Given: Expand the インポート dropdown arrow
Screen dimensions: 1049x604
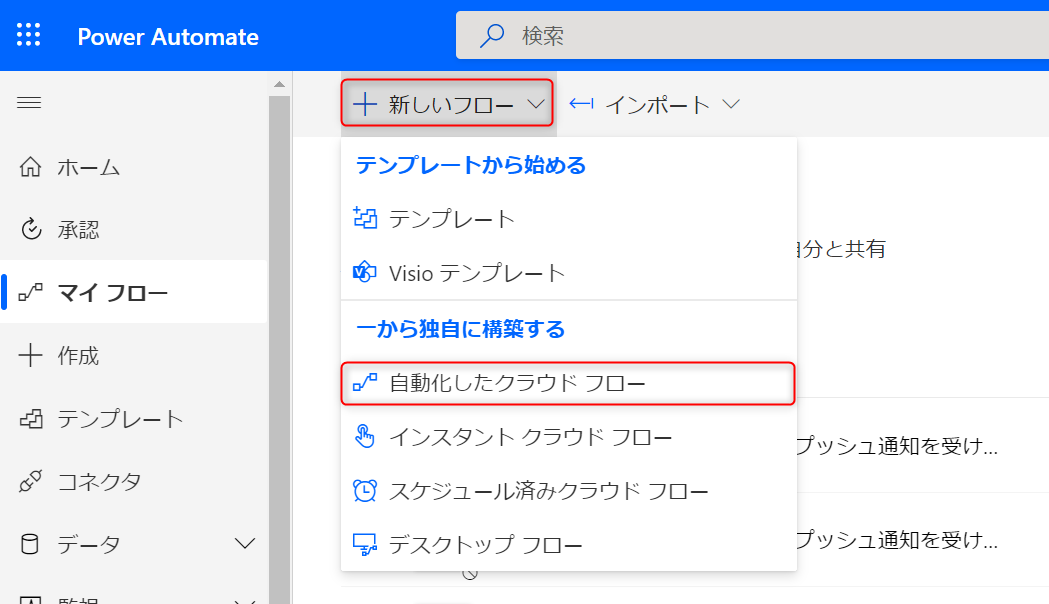Looking at the screenshot, I should pos(733,103).
